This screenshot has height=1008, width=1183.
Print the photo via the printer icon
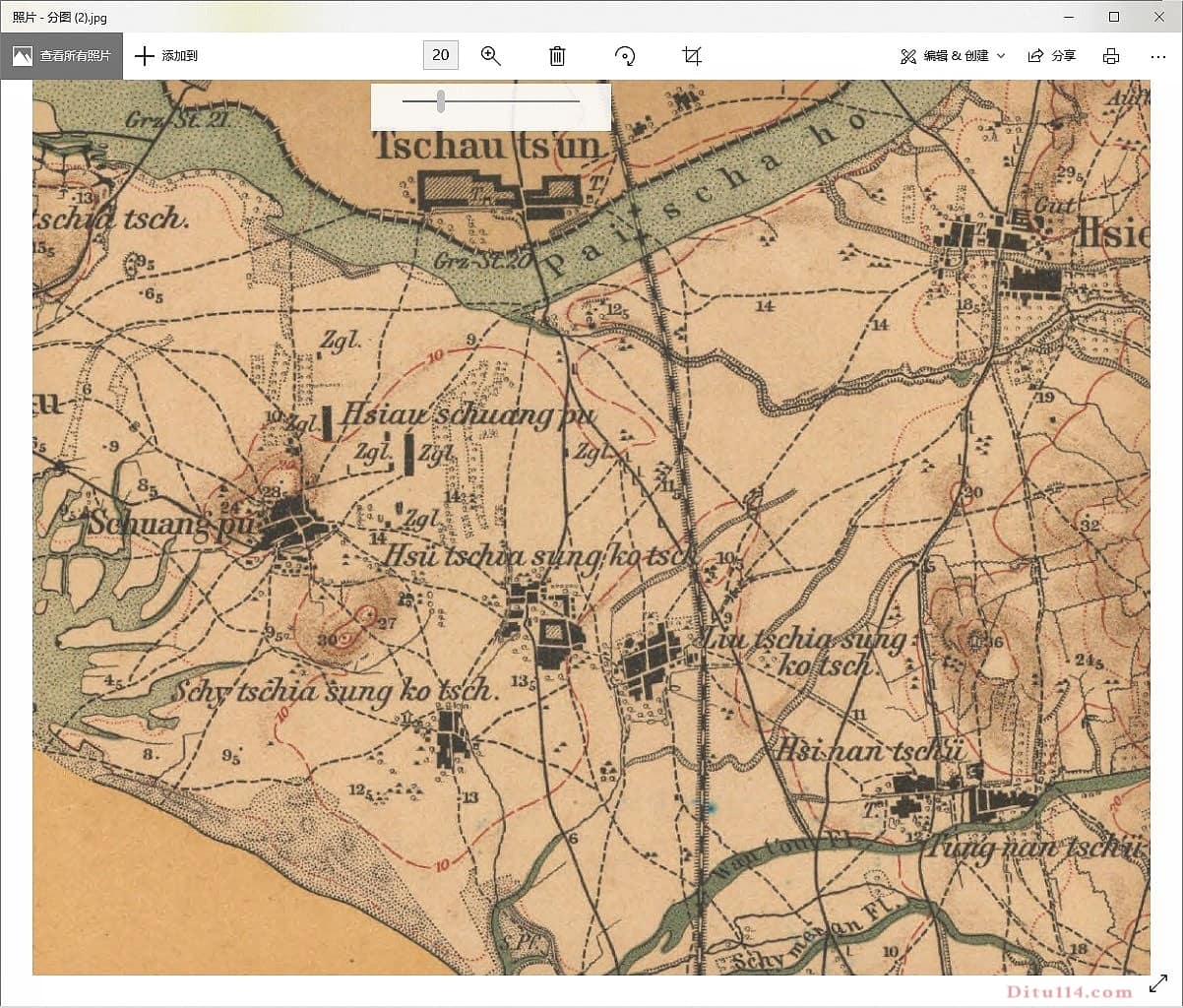tap(1110, 56)
